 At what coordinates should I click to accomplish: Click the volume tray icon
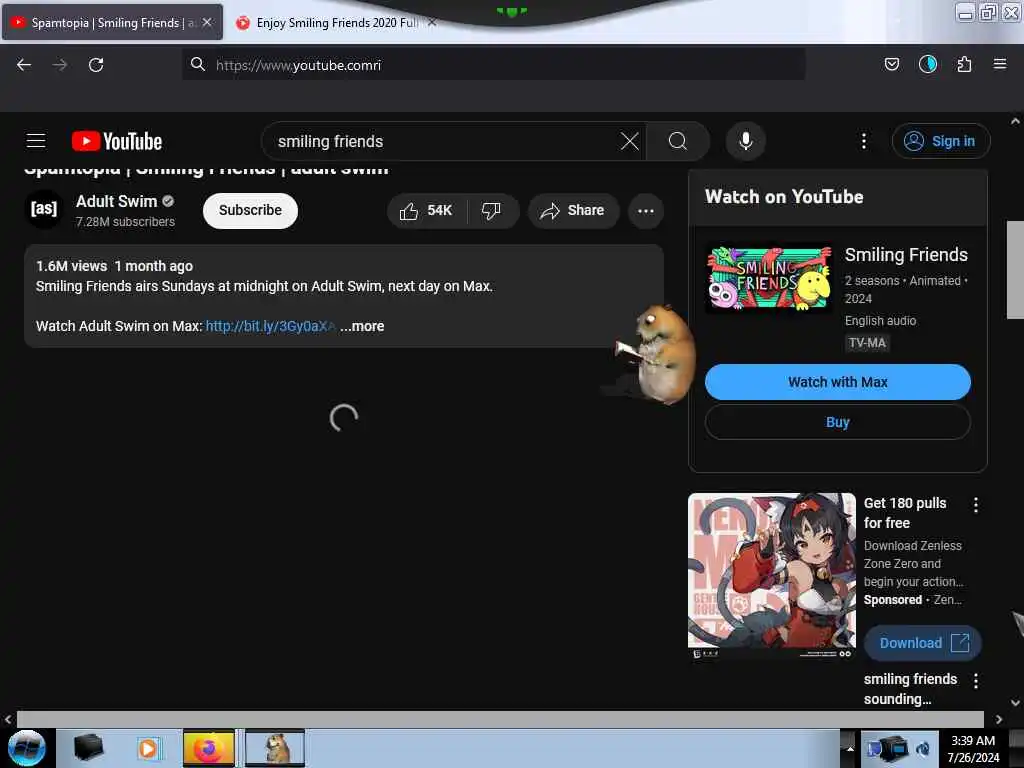tap(923, 748)
